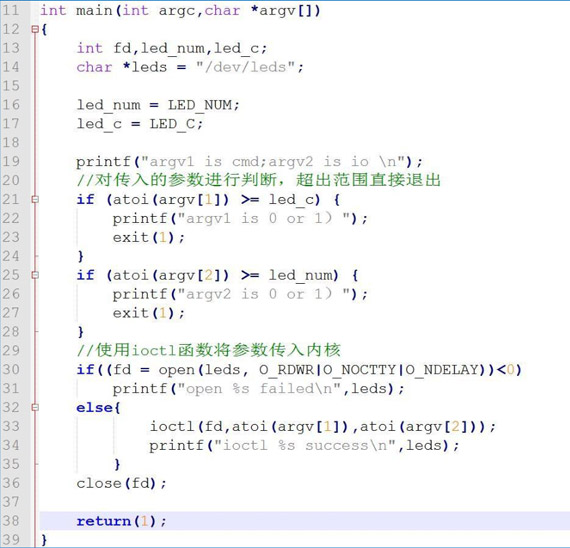This screenshot has height=548, width=570.
Task: Collapse the main function fold marker at line 12
Action: tap(35, 29)
